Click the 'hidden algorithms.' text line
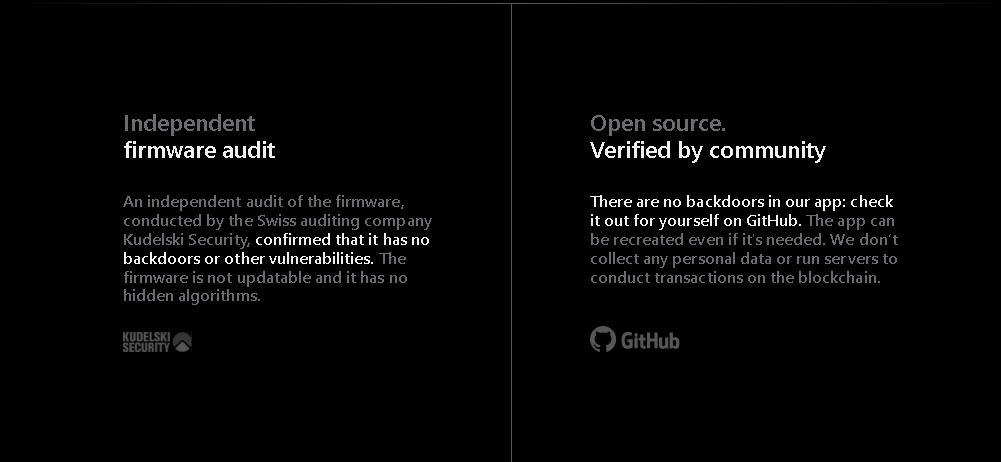The width and height of the screenshot is (1001, 462). (x=192, y=296)
